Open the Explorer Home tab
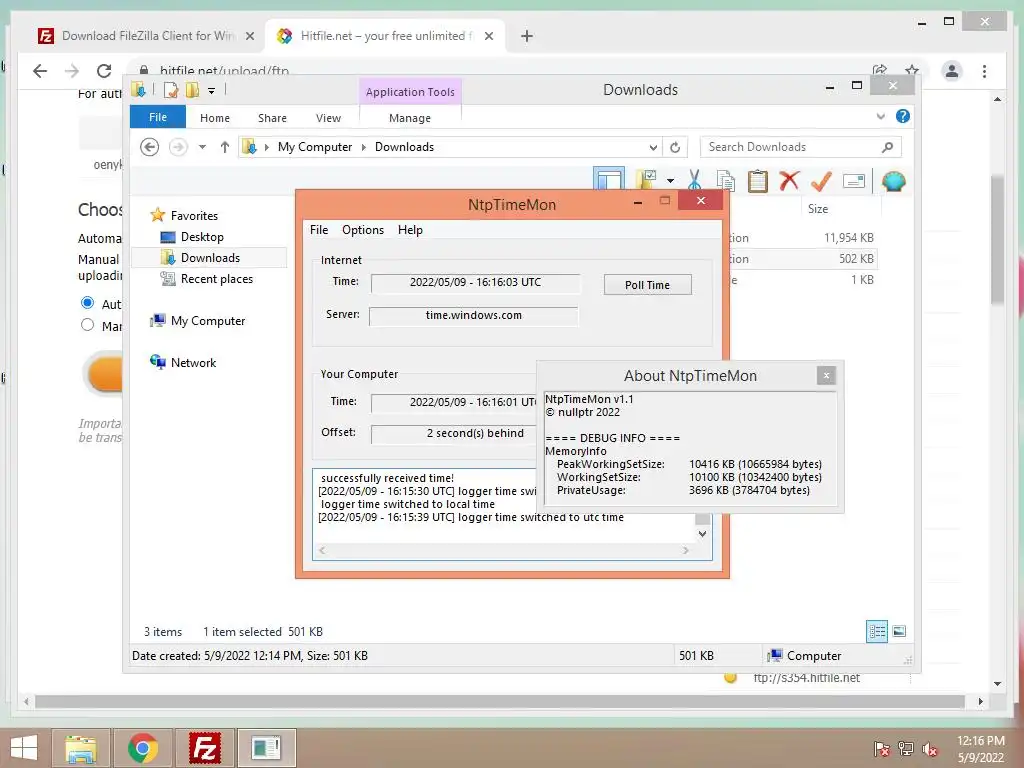 pyautogui.click(x=215, y=118)
